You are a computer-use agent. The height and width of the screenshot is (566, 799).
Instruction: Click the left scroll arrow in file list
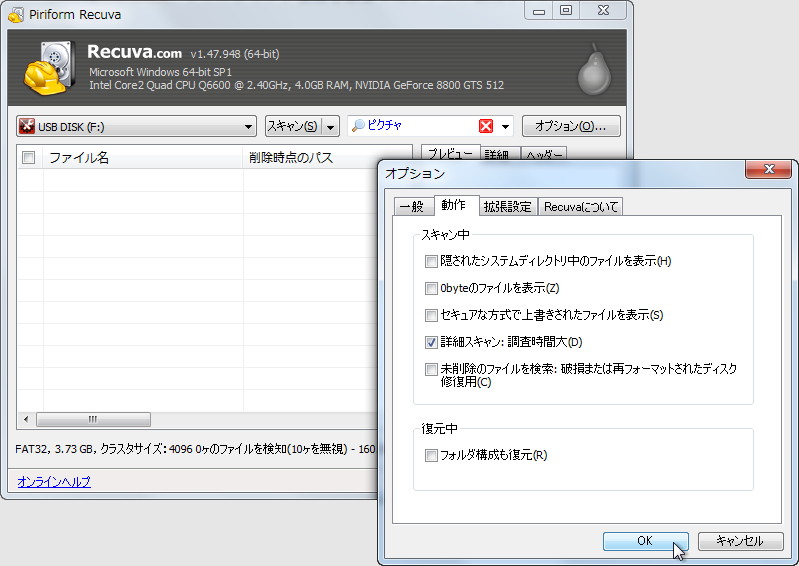[x=26, y=419]
